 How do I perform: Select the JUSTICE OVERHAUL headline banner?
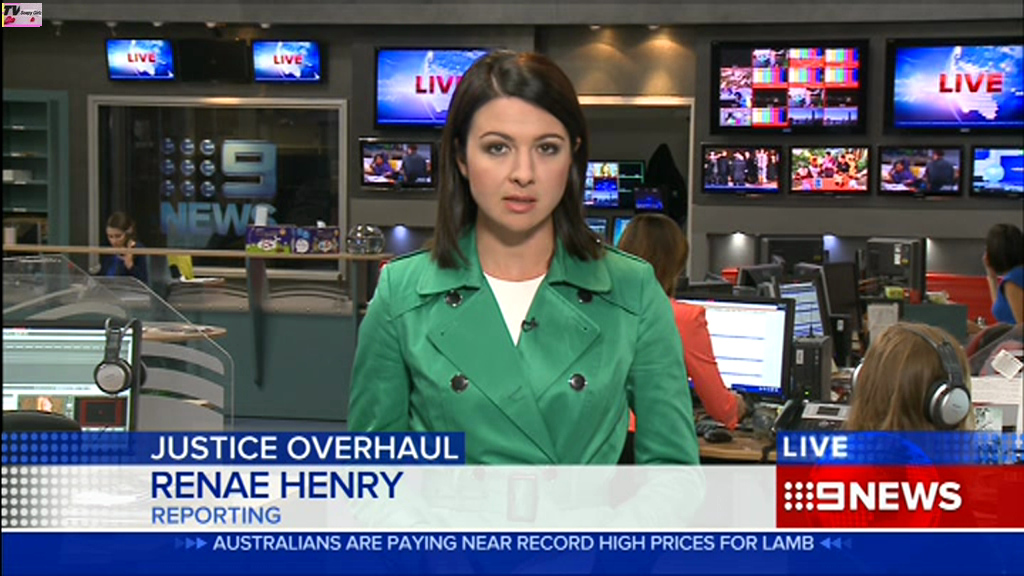coord(306,448)
